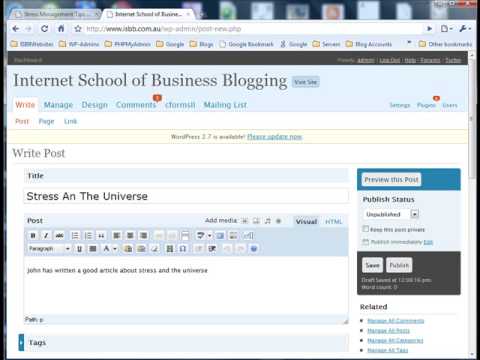The image size is (480, 360).
Task: Click the post Title input field
Action: coord(186,196)
